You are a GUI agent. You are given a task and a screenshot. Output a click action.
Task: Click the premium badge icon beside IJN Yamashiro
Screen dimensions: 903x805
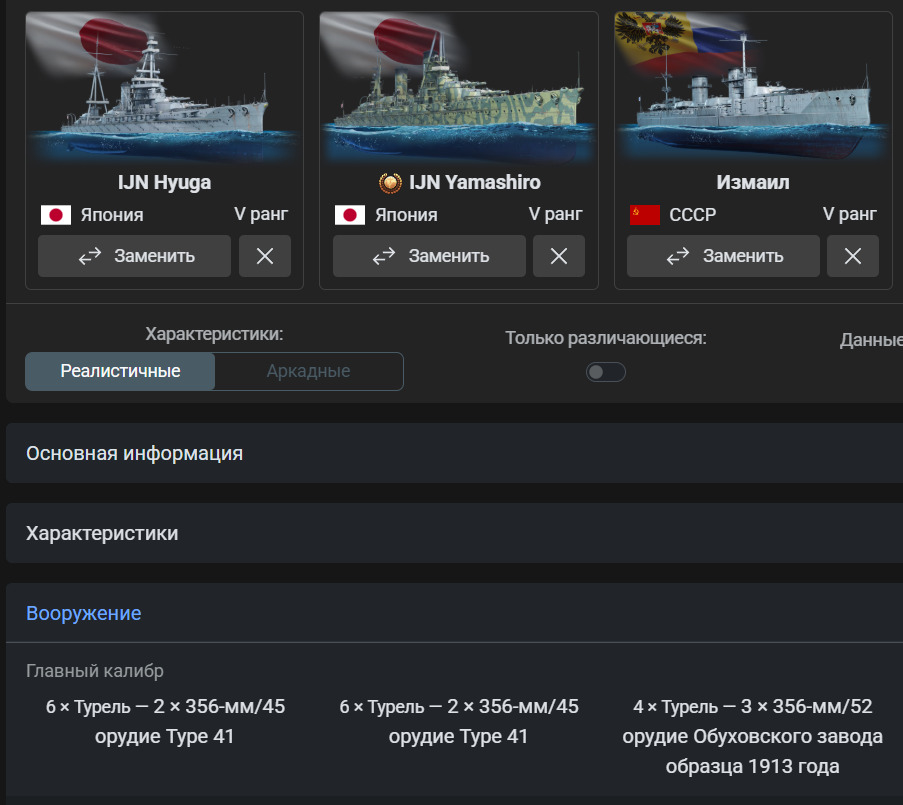click(x=390, y=183)
